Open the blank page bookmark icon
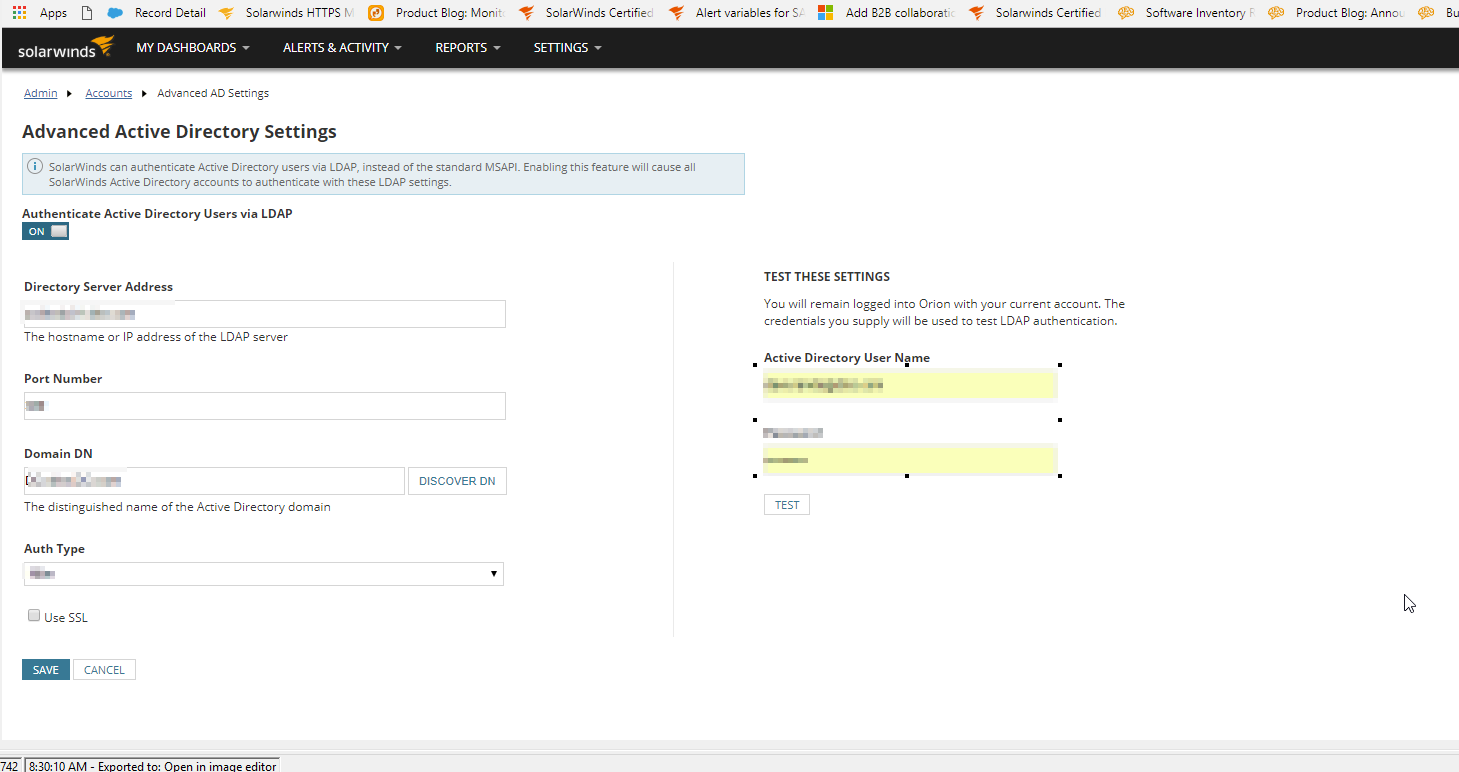 click(x=87, y=13)
